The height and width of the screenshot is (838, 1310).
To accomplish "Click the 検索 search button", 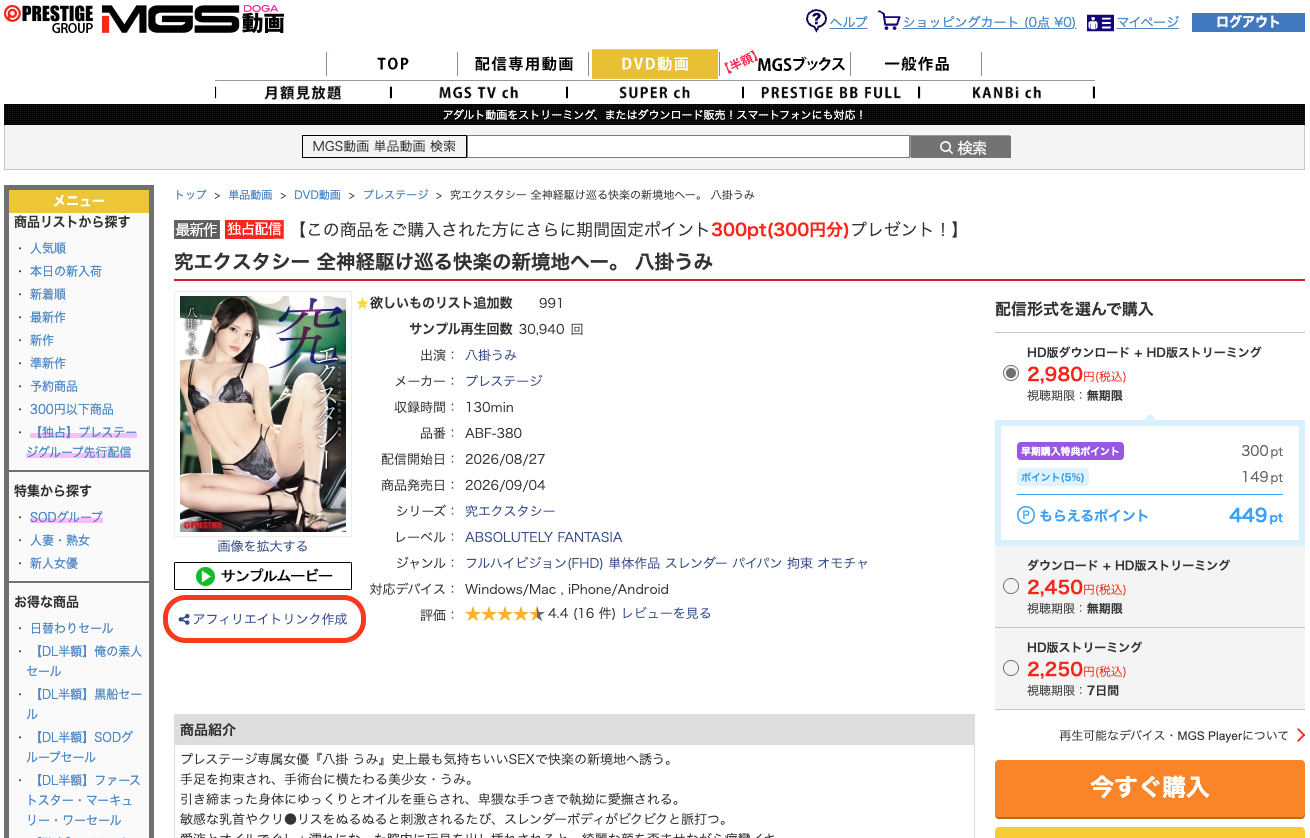I will tap(960, 147).
